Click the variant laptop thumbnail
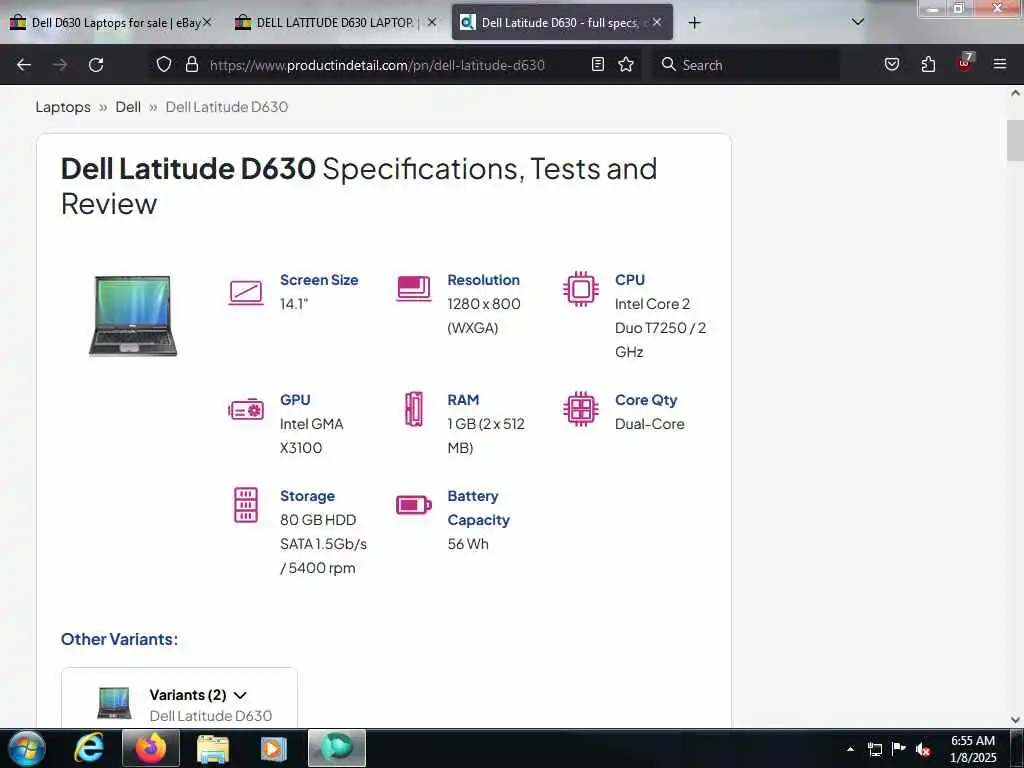This screenshot has width=1024, height=768. tap(114, 703)
